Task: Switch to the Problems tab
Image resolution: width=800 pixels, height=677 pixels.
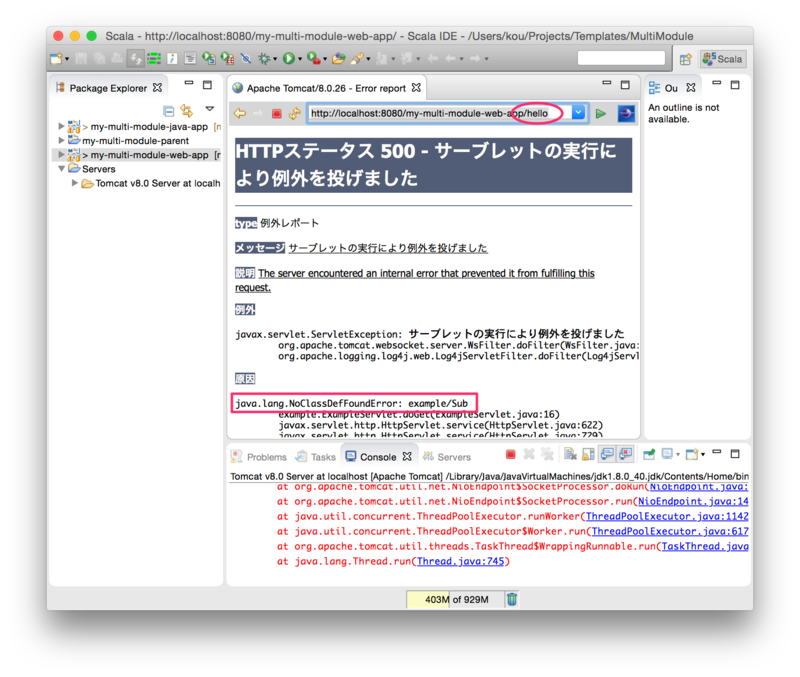Action: click(259, 457)
